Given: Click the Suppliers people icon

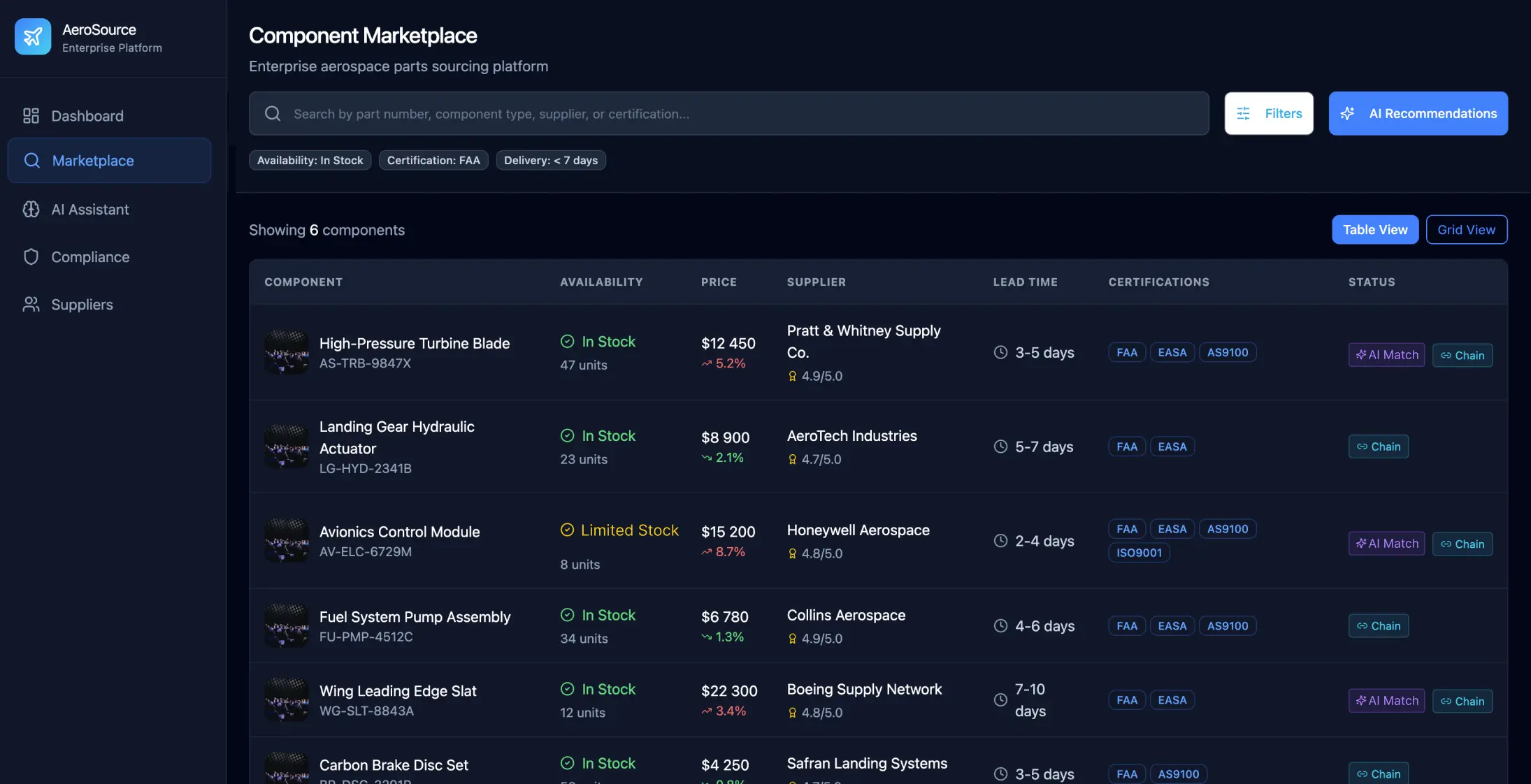Looking at the screenshot, I should pyautogui.click(x=30, y=304).
